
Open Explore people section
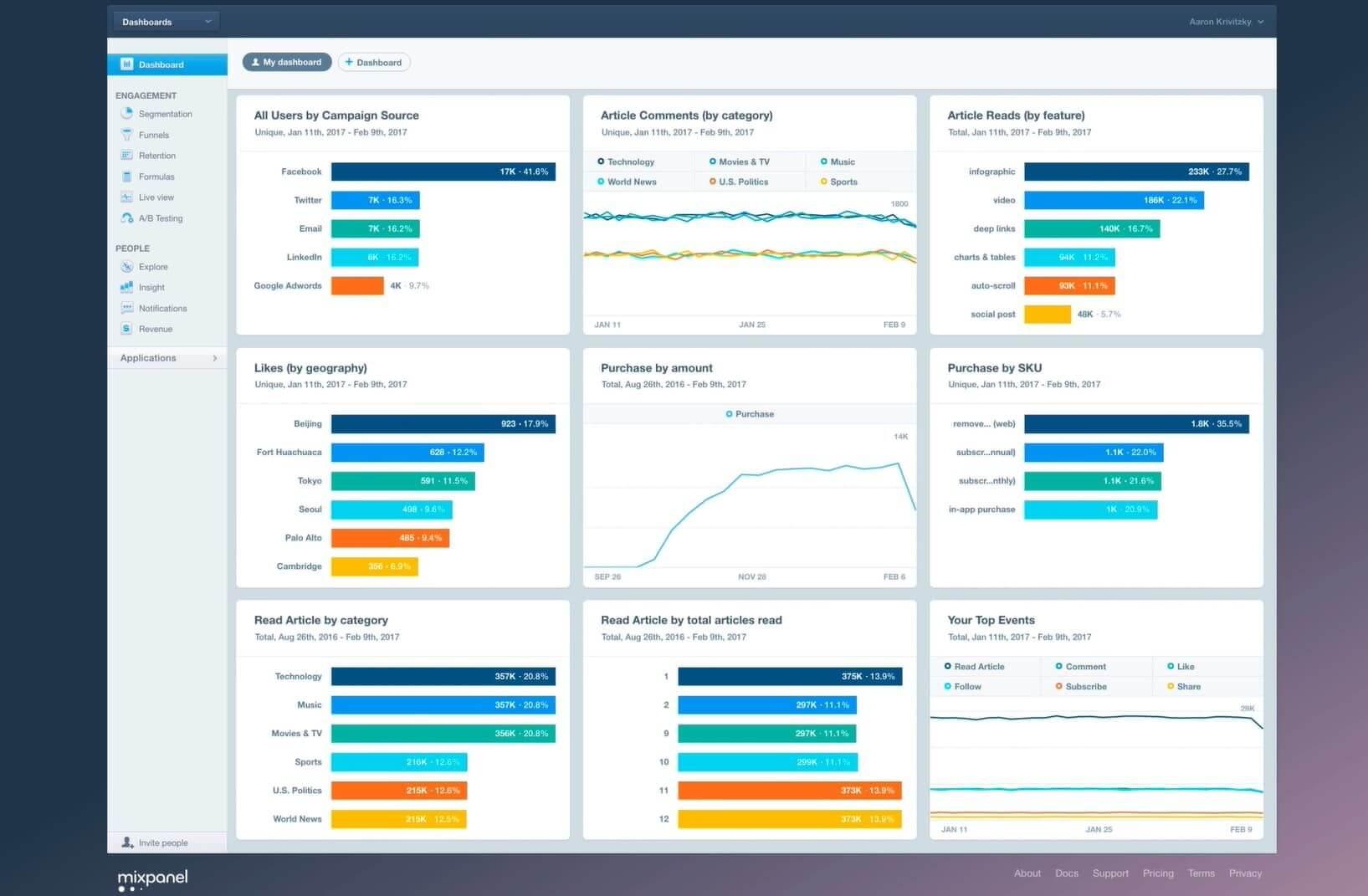click(153, 267)
